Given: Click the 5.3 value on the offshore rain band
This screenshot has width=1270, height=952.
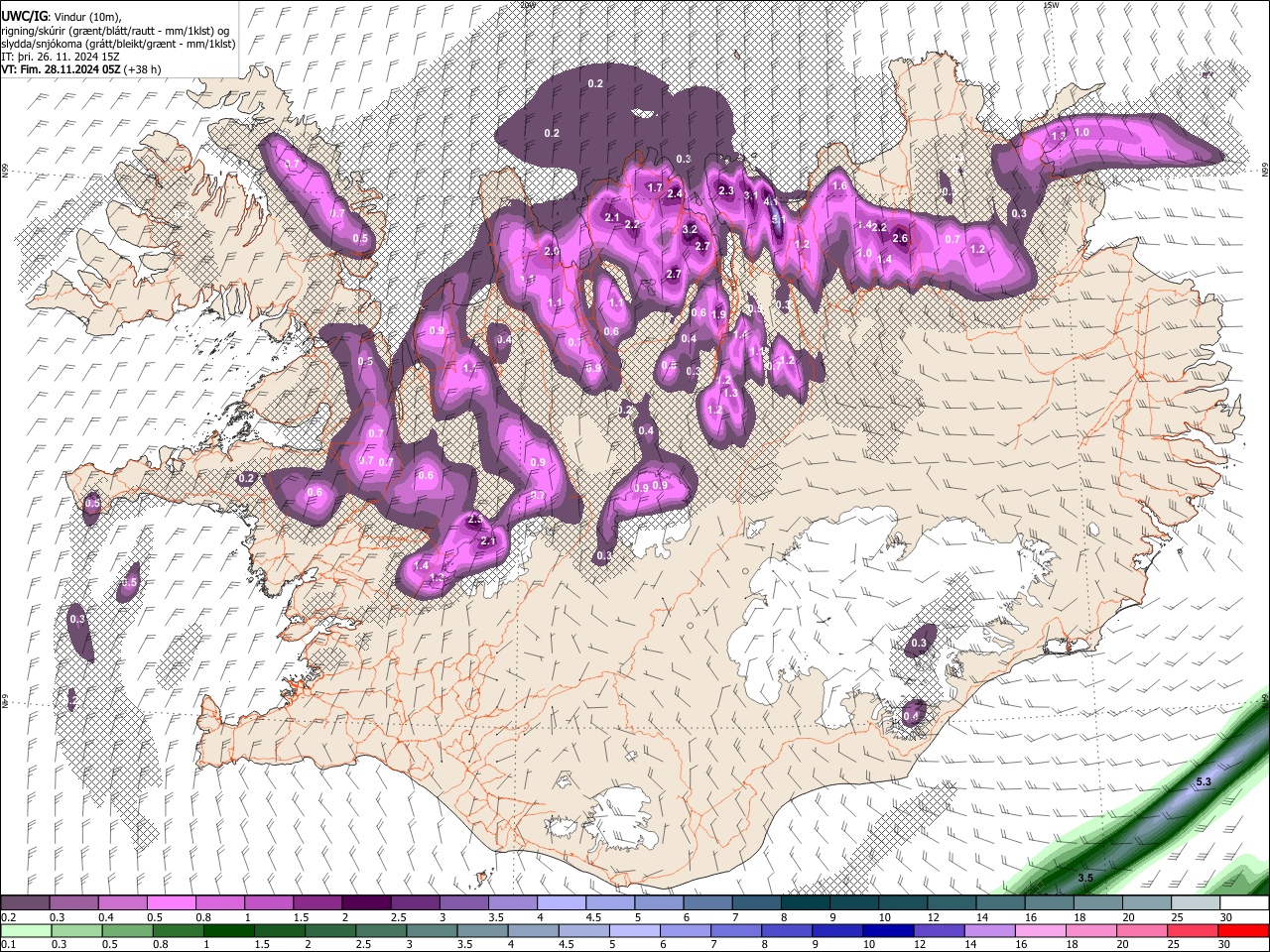Looking at the screenshot, I should [x=1204, y=782].
